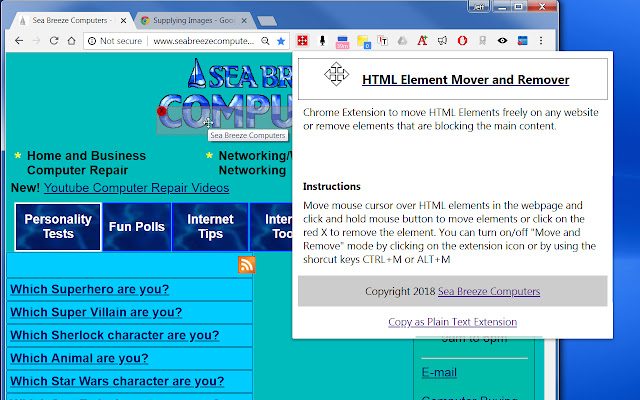Click the red X on the highlighted logo

[162, 111]
